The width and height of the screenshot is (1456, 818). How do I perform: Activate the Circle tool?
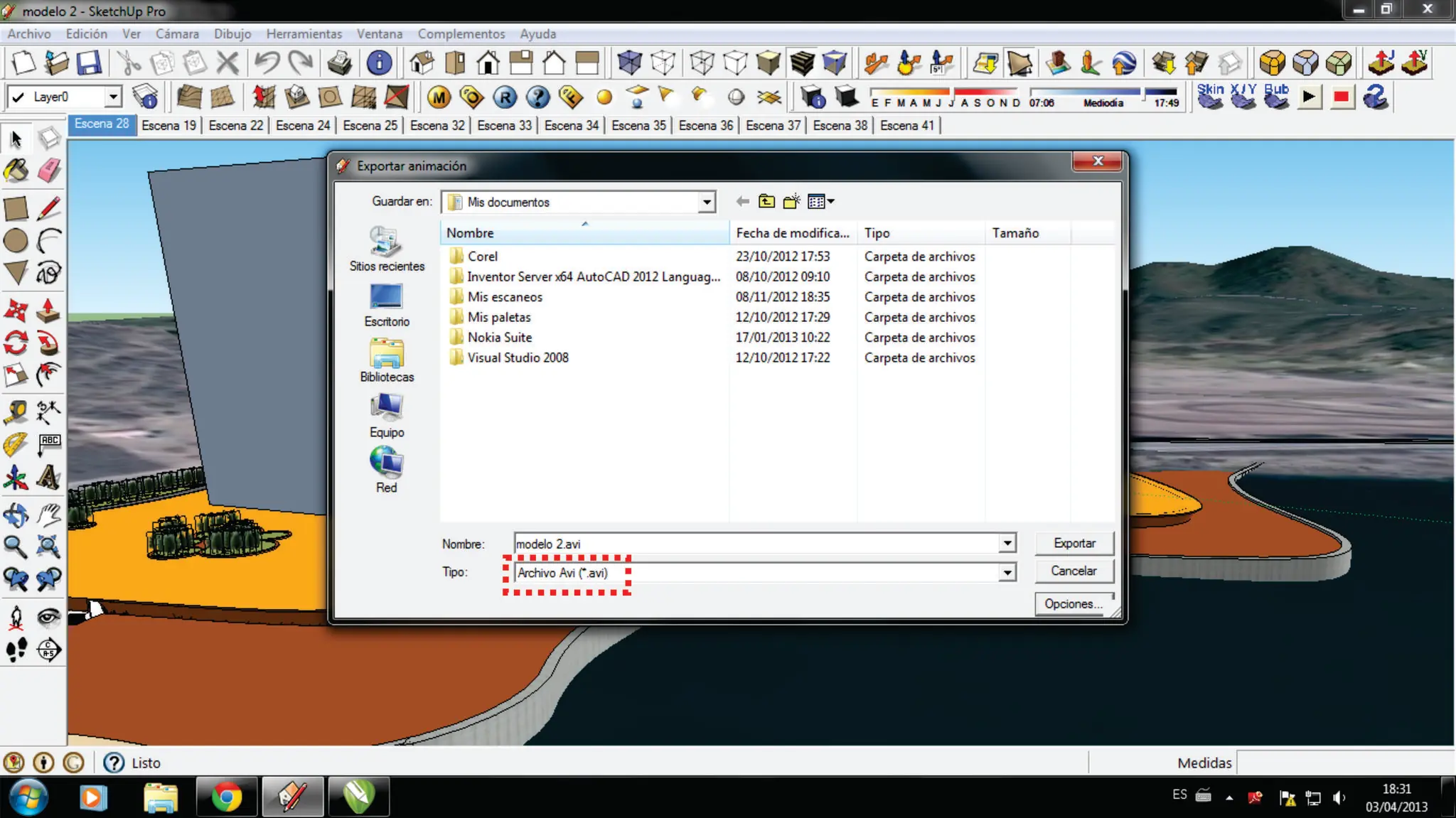[16, 241]
